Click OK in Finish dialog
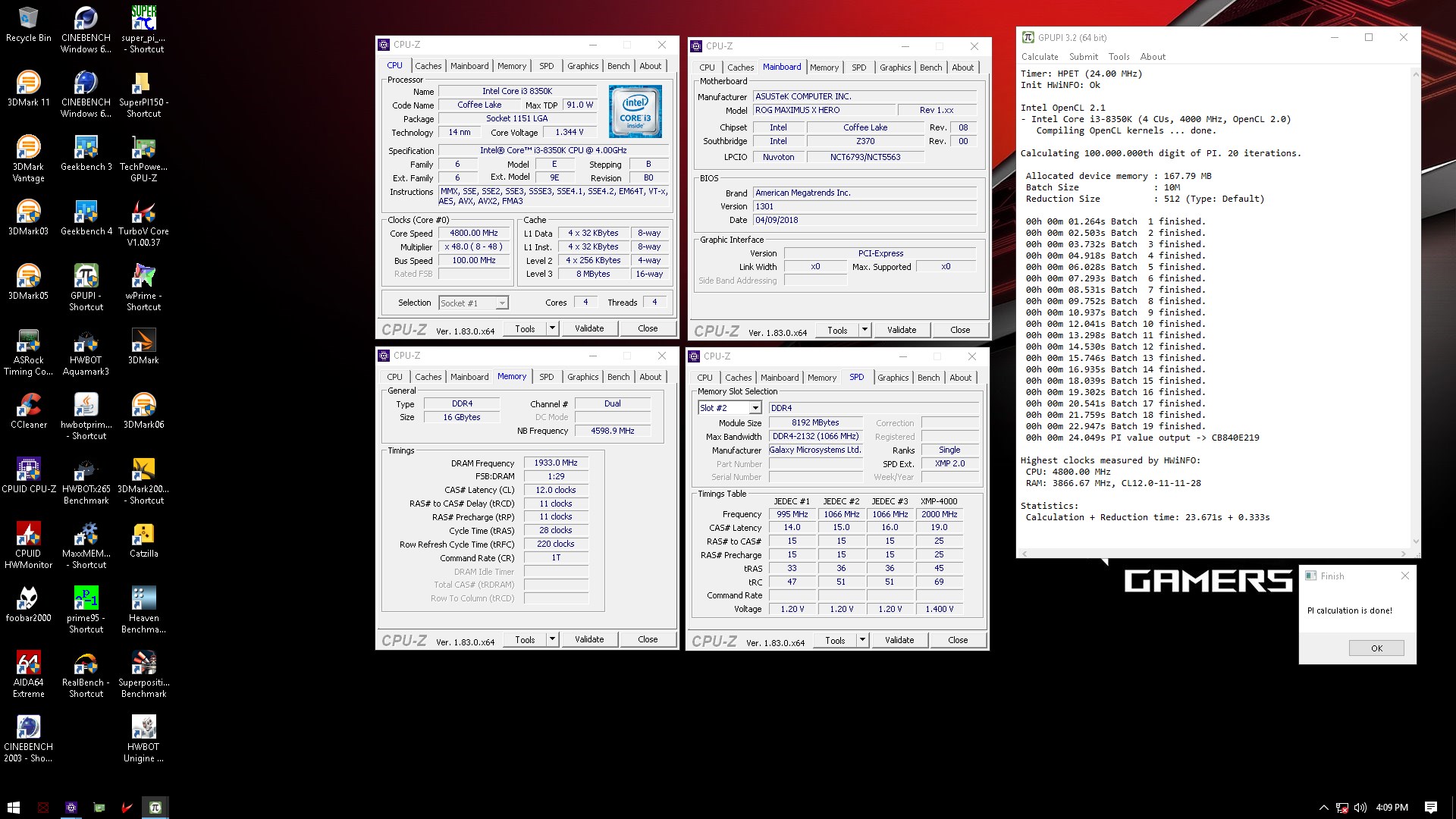The width and height of the screenshot is (1456, 819). [1376, 648]
